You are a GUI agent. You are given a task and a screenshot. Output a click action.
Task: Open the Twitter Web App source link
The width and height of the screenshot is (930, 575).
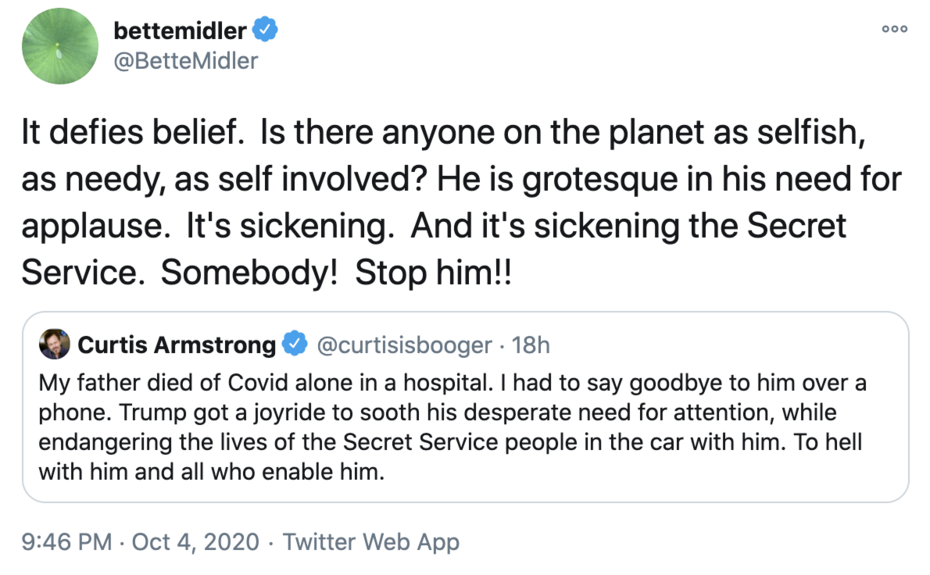[371, 542]
